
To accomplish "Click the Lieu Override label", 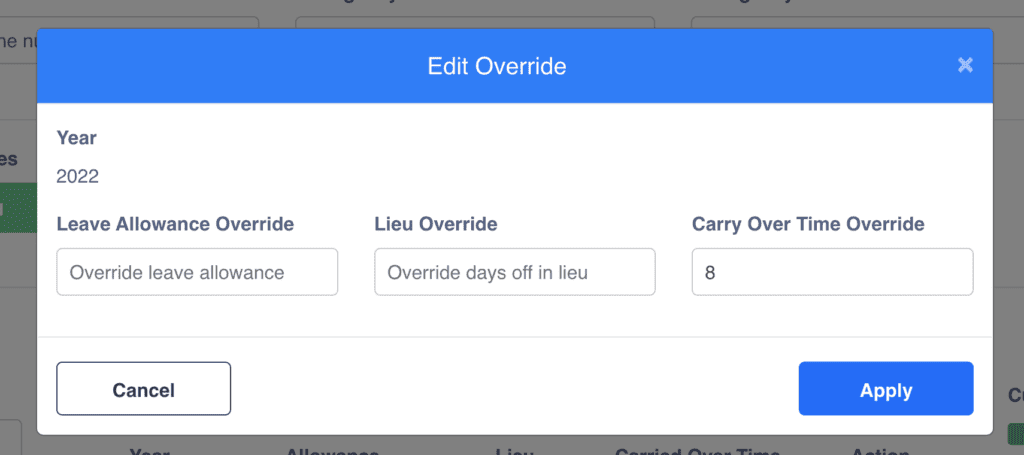I will point(436,224).
